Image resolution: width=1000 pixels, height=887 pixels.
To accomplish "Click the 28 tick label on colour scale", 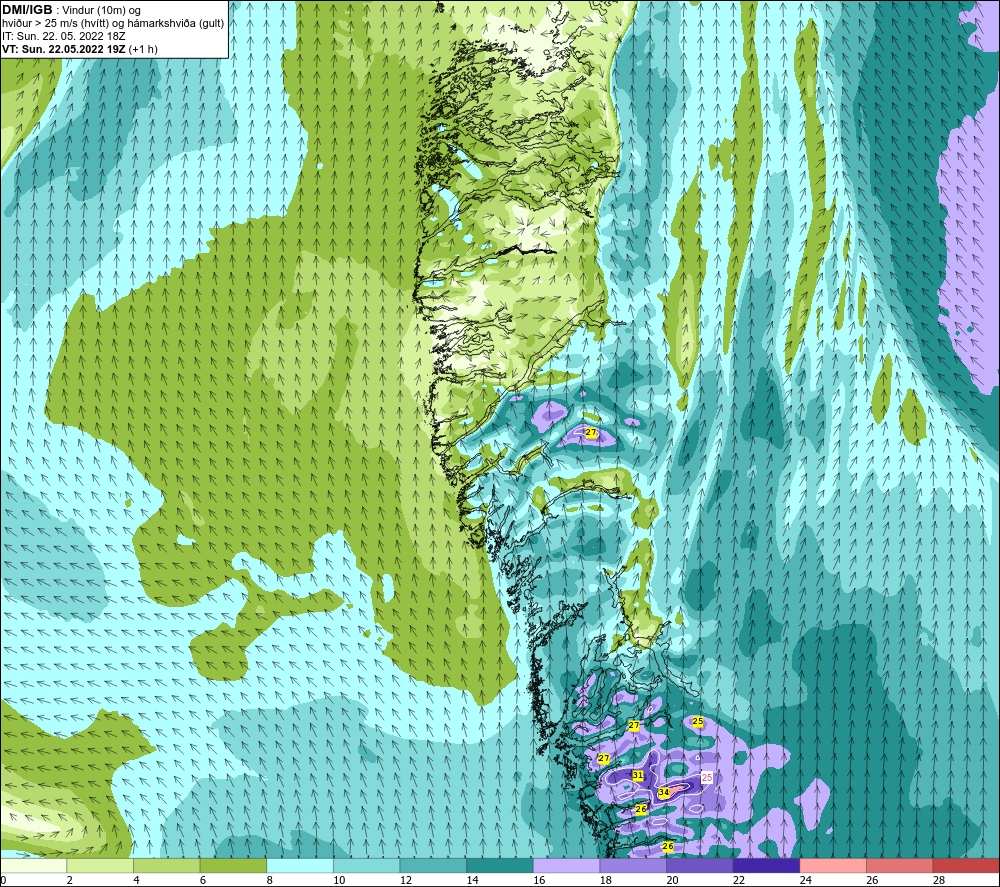I will (939, 880).
